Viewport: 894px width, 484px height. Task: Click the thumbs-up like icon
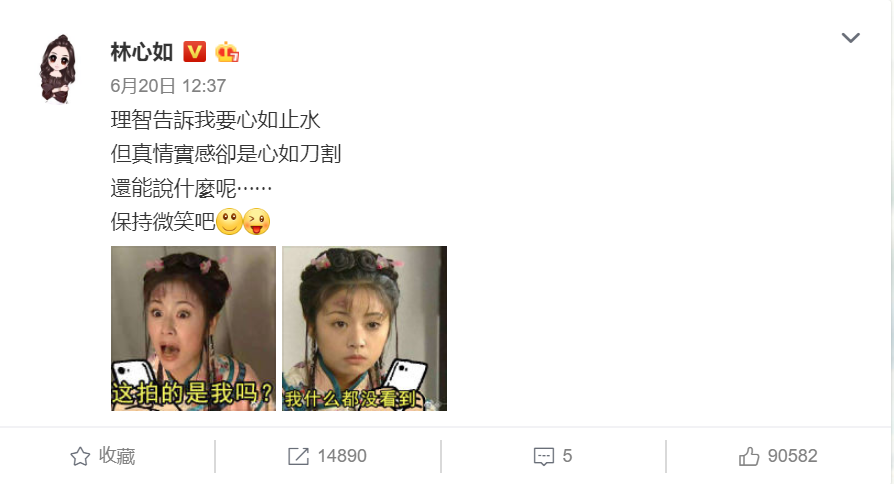749,456
